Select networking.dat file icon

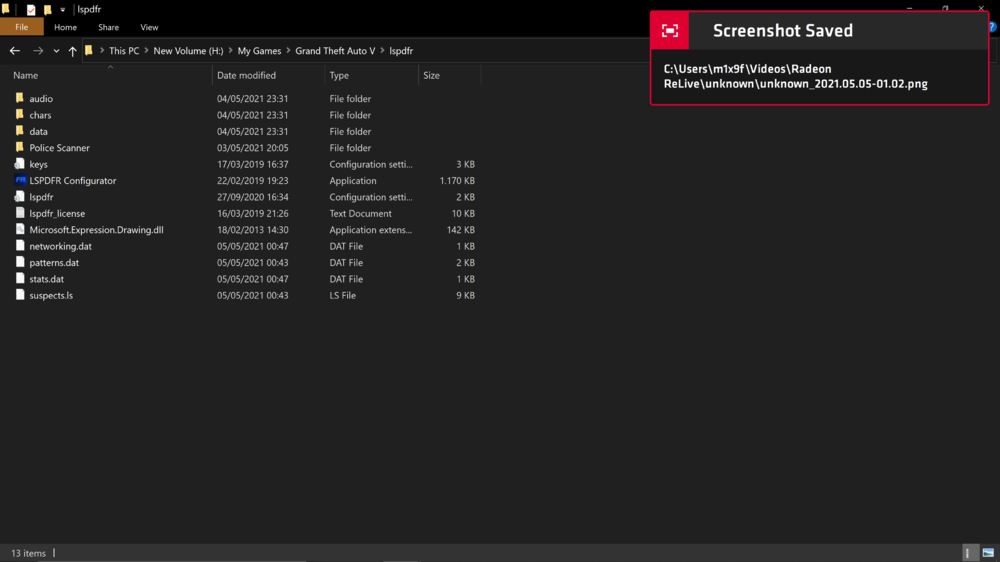click(x=20, y=246)
